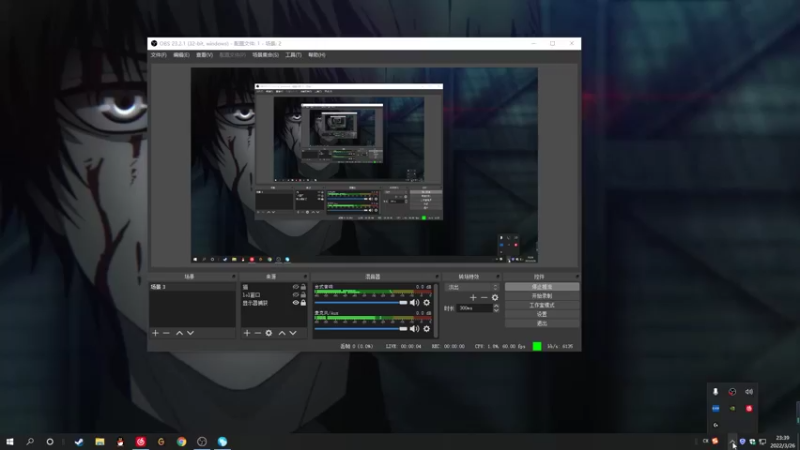Open Google Chrome from the taskbar
Viewport: 800px width, 450px height.
pos(182,442)
